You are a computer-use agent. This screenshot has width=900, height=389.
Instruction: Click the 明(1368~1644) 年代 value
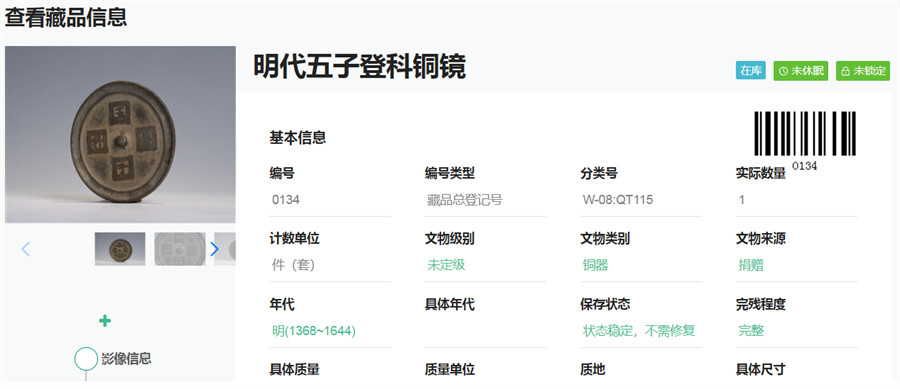tap(314, 331)
